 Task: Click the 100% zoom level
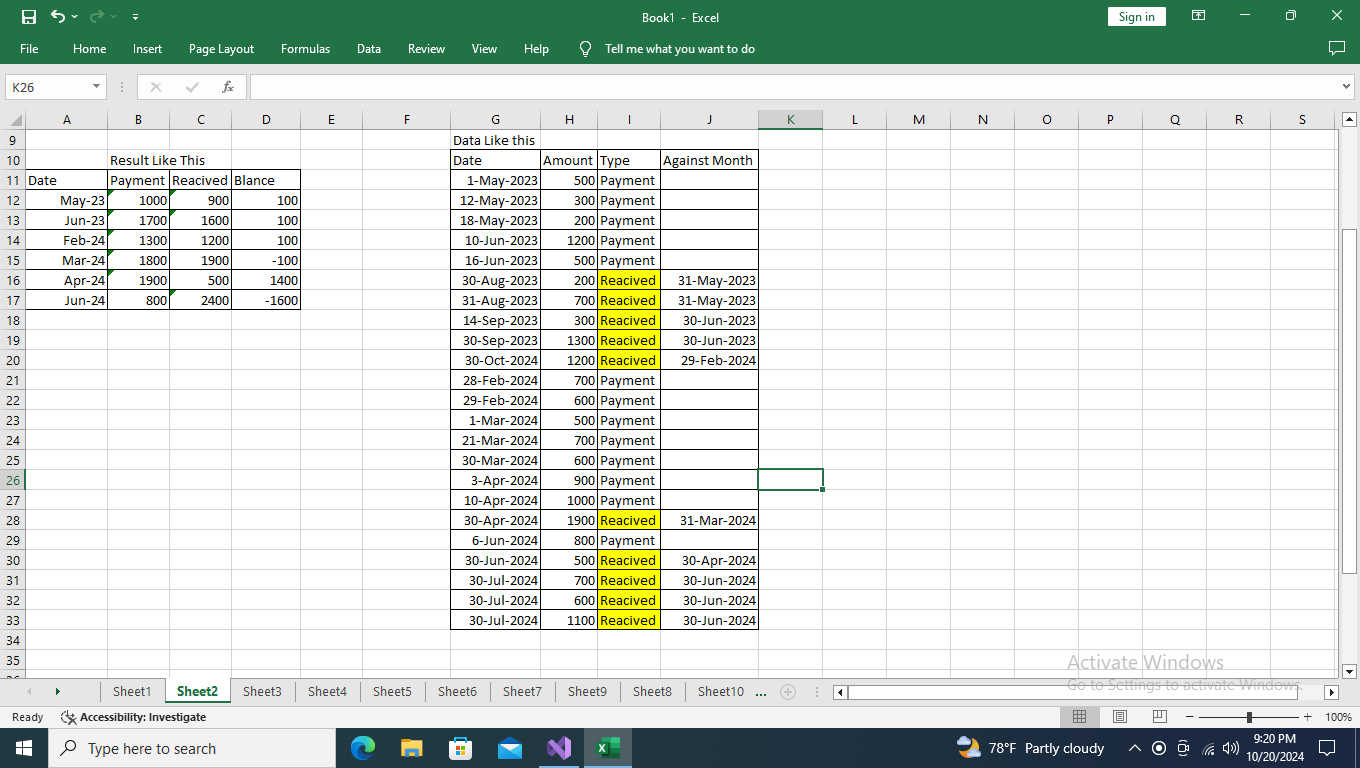1338,717
